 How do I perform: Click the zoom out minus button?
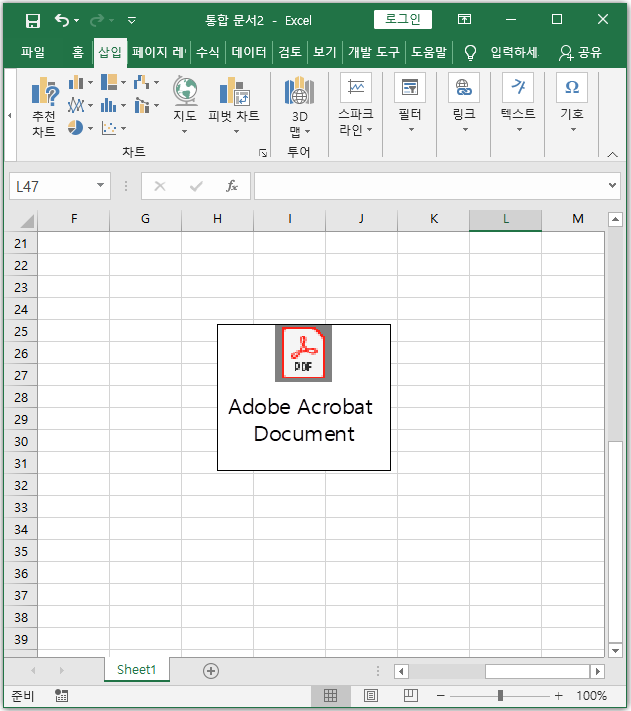tap(441, 696)
